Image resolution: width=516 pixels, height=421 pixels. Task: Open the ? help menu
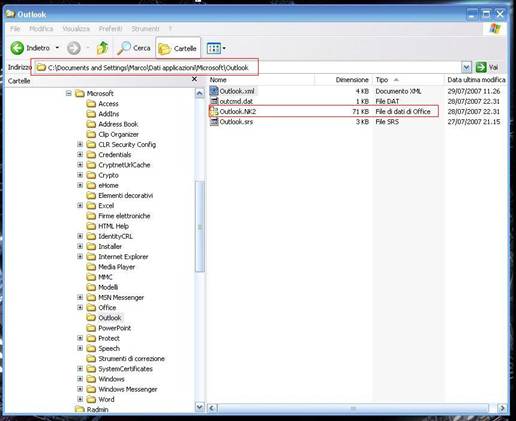click(x=170, y=29)
